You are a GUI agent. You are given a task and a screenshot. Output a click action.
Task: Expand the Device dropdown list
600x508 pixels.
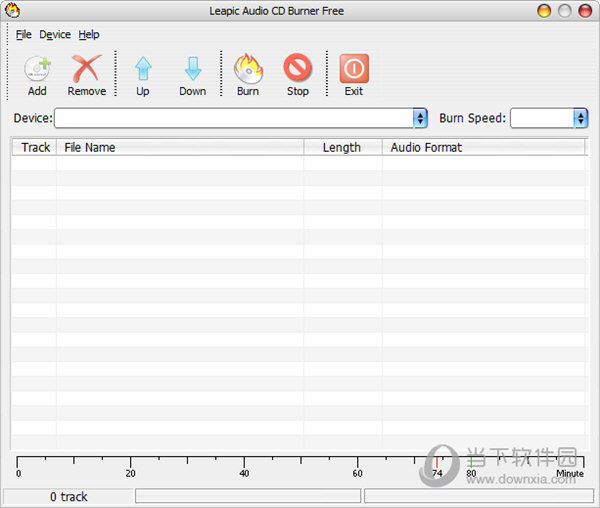[x=420, y=118]
